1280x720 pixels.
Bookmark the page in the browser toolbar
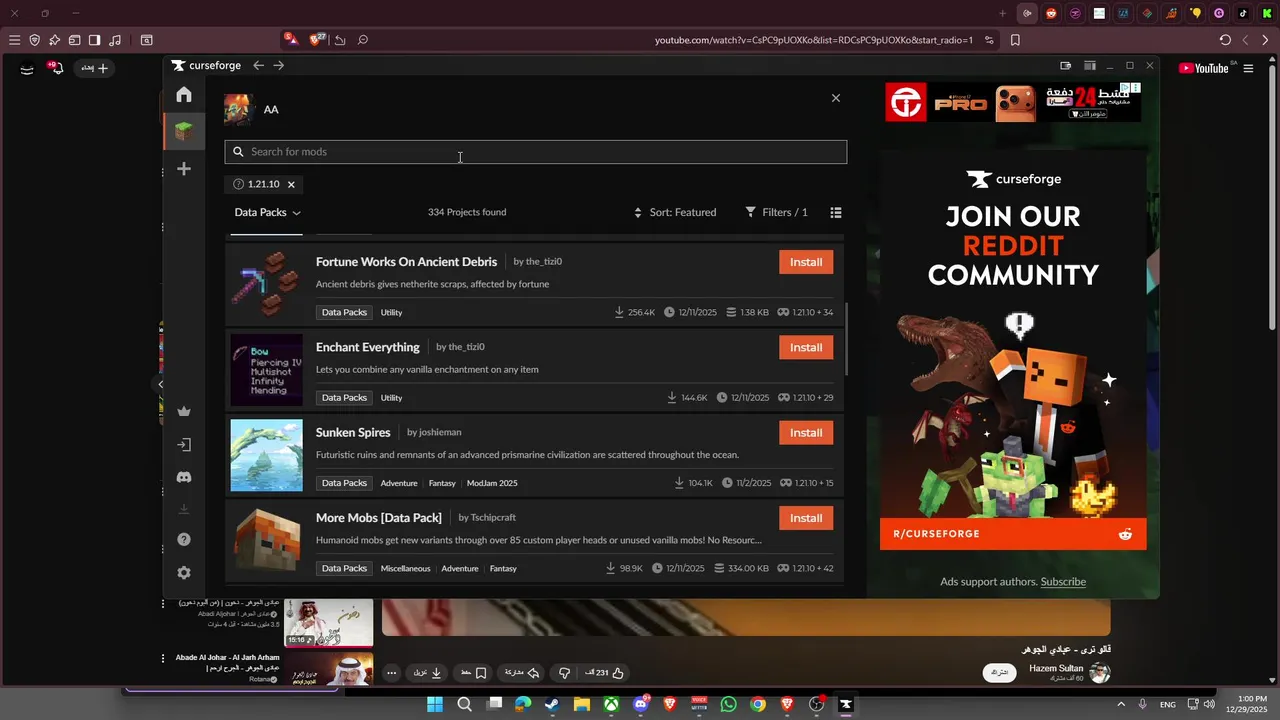point(1015,40)
